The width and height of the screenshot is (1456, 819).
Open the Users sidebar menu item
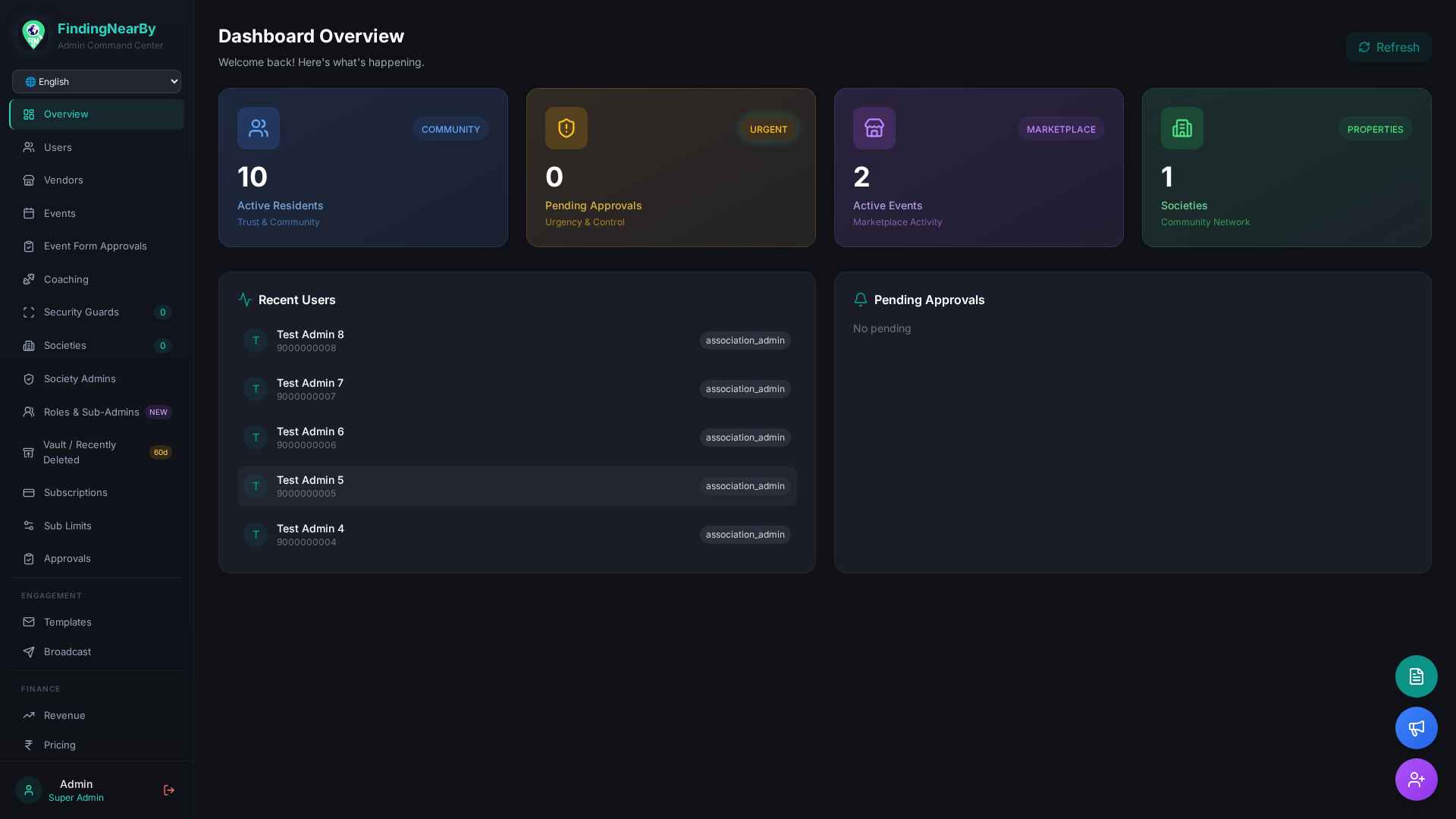click(58, 147)
